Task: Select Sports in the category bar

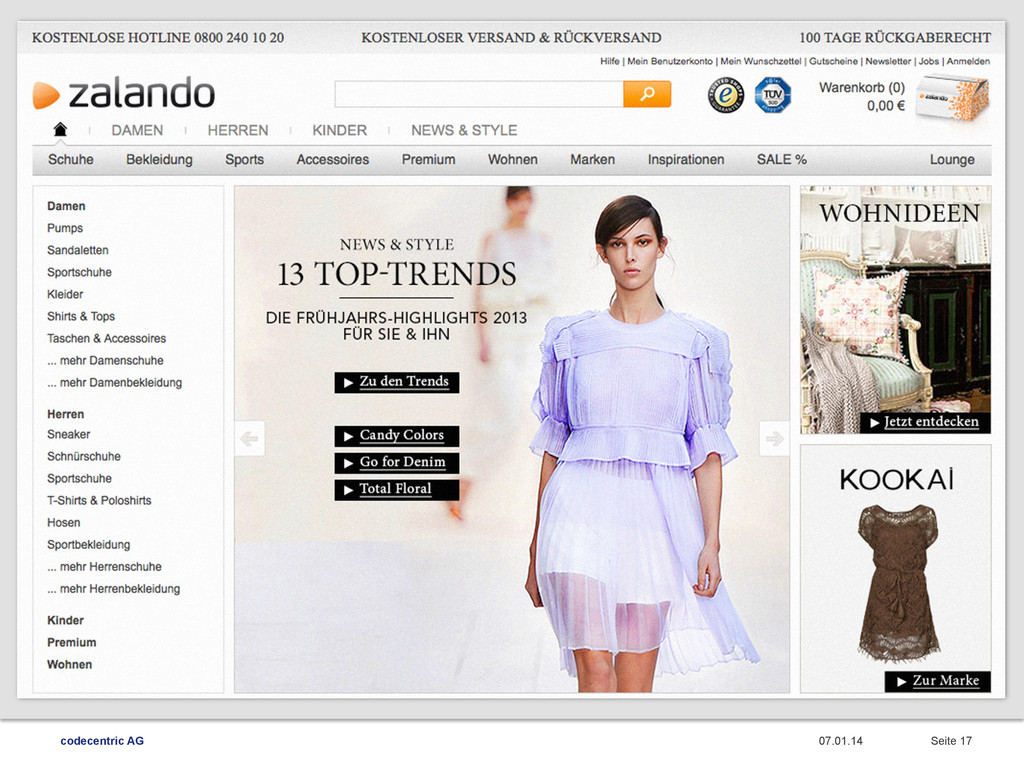Action: tap(244, 159)
